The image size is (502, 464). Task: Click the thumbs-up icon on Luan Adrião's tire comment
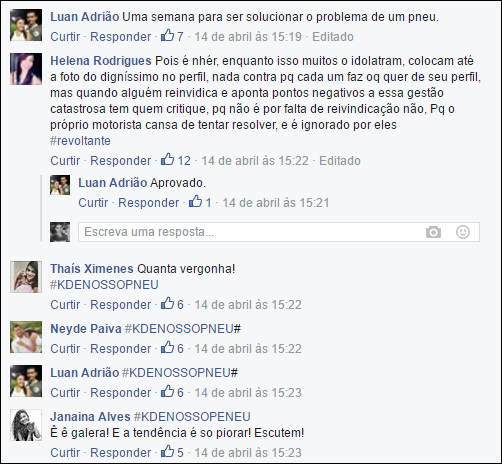point(167,35)
